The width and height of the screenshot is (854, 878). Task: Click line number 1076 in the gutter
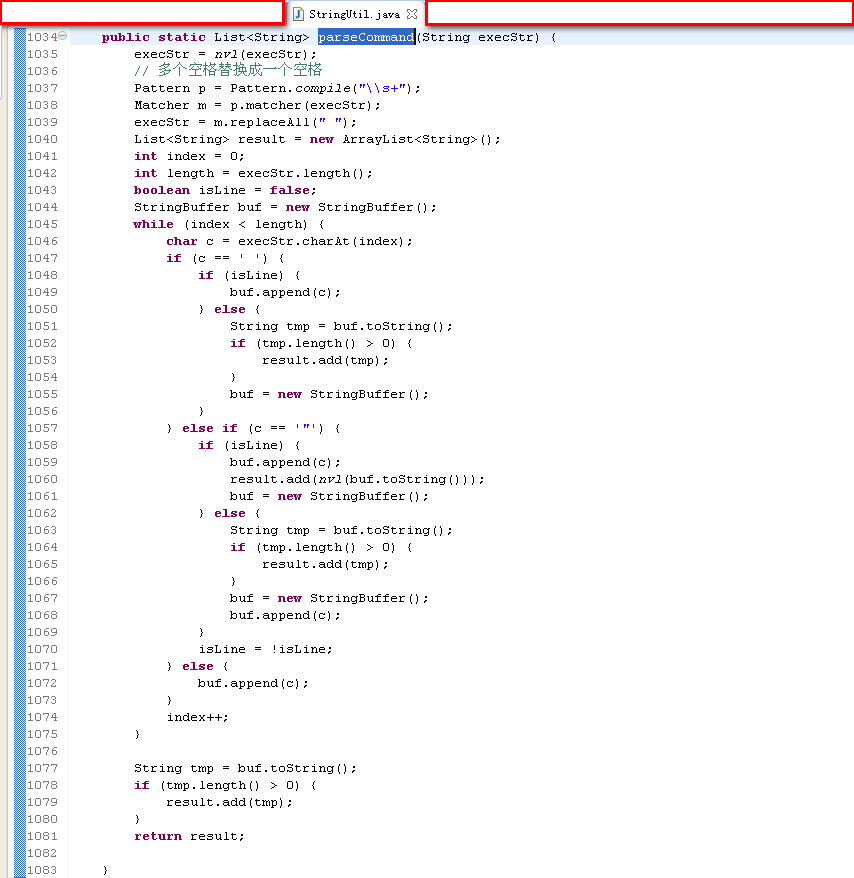pyautogui.click(x=43, y=751)
